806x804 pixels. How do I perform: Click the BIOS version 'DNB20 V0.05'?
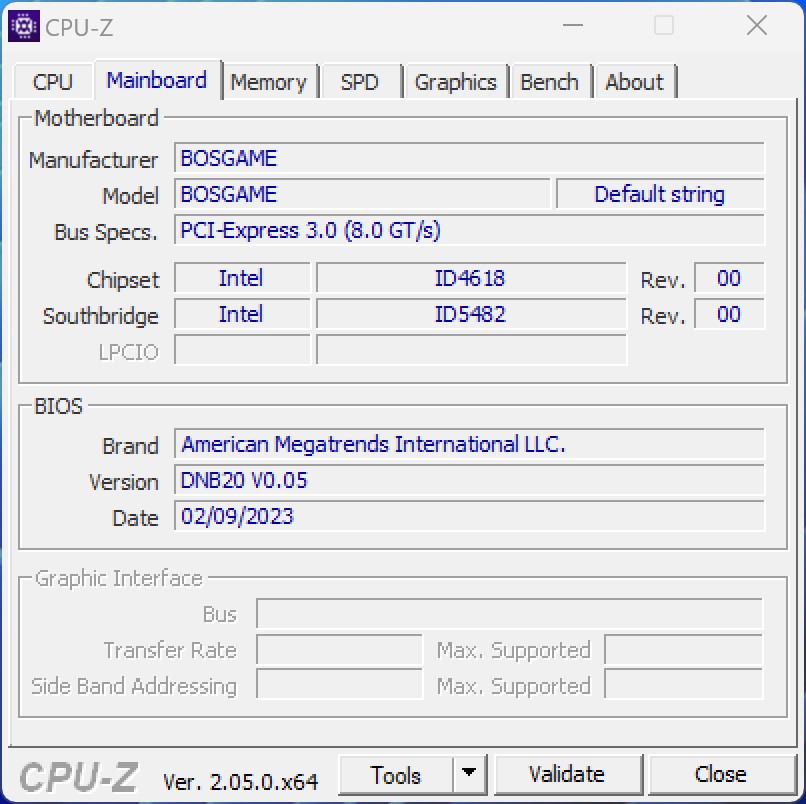469,480
